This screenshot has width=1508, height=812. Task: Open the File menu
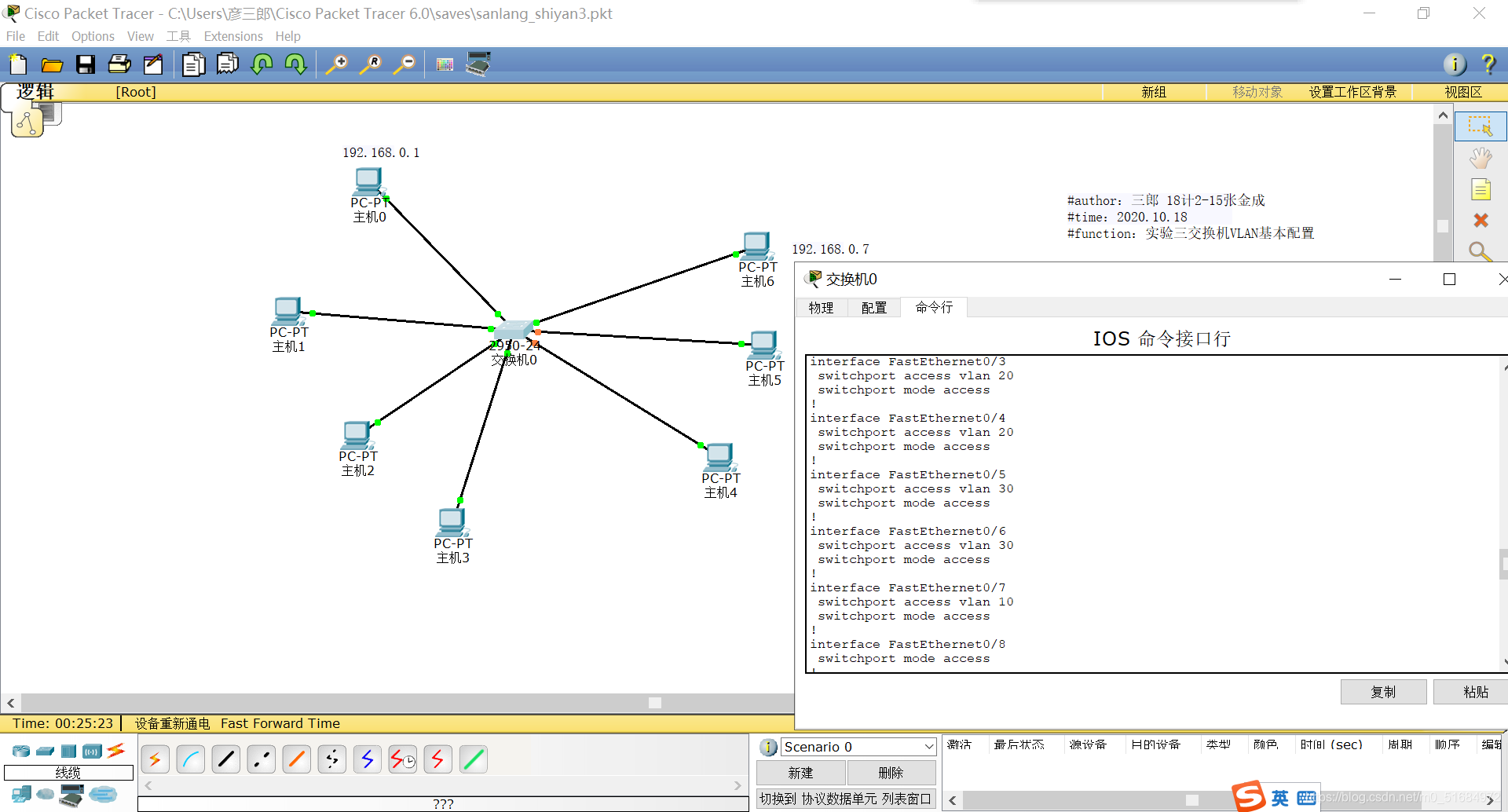(x=16, y=36)
